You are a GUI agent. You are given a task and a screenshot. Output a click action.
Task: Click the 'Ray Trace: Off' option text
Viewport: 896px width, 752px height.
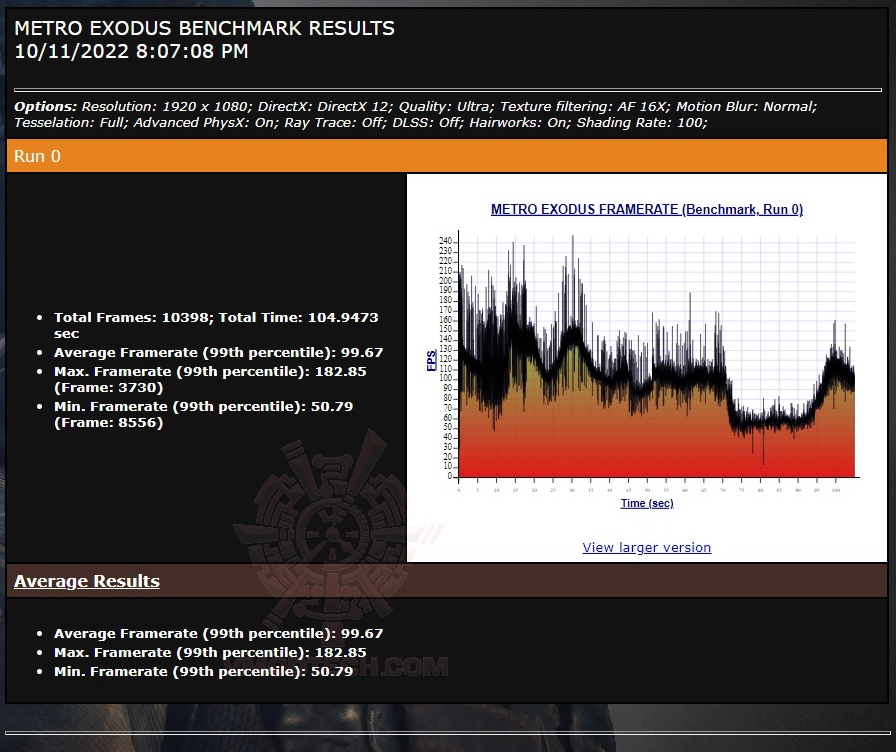tap(334, 122)
